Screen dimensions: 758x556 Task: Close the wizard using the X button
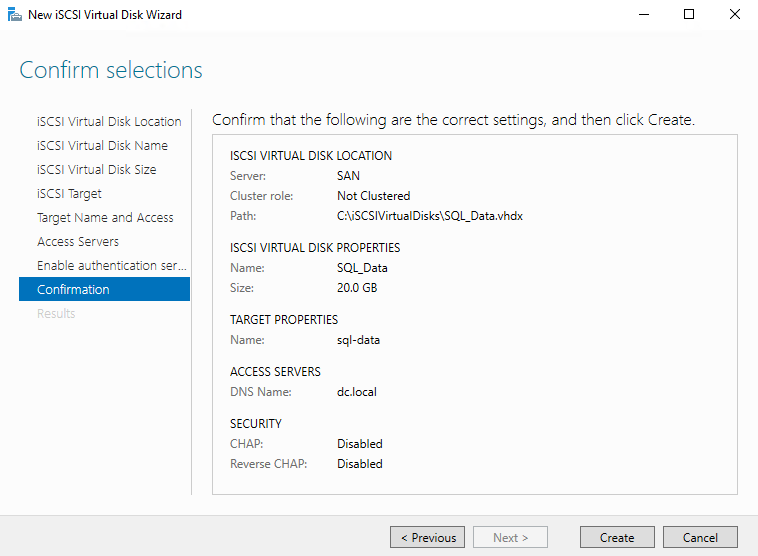coord(735,15)
